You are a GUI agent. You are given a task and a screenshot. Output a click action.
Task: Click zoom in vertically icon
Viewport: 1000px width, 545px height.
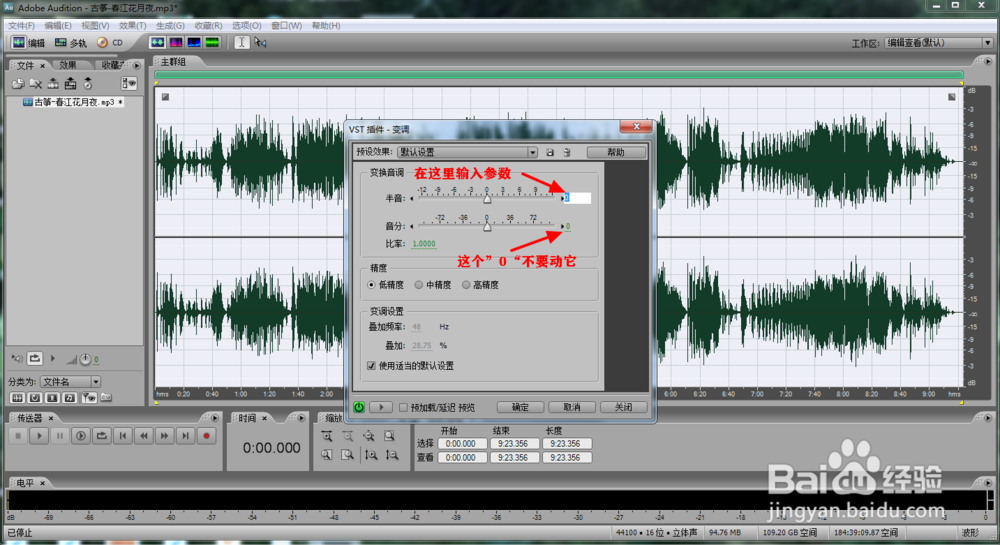(x=371, y=454)
